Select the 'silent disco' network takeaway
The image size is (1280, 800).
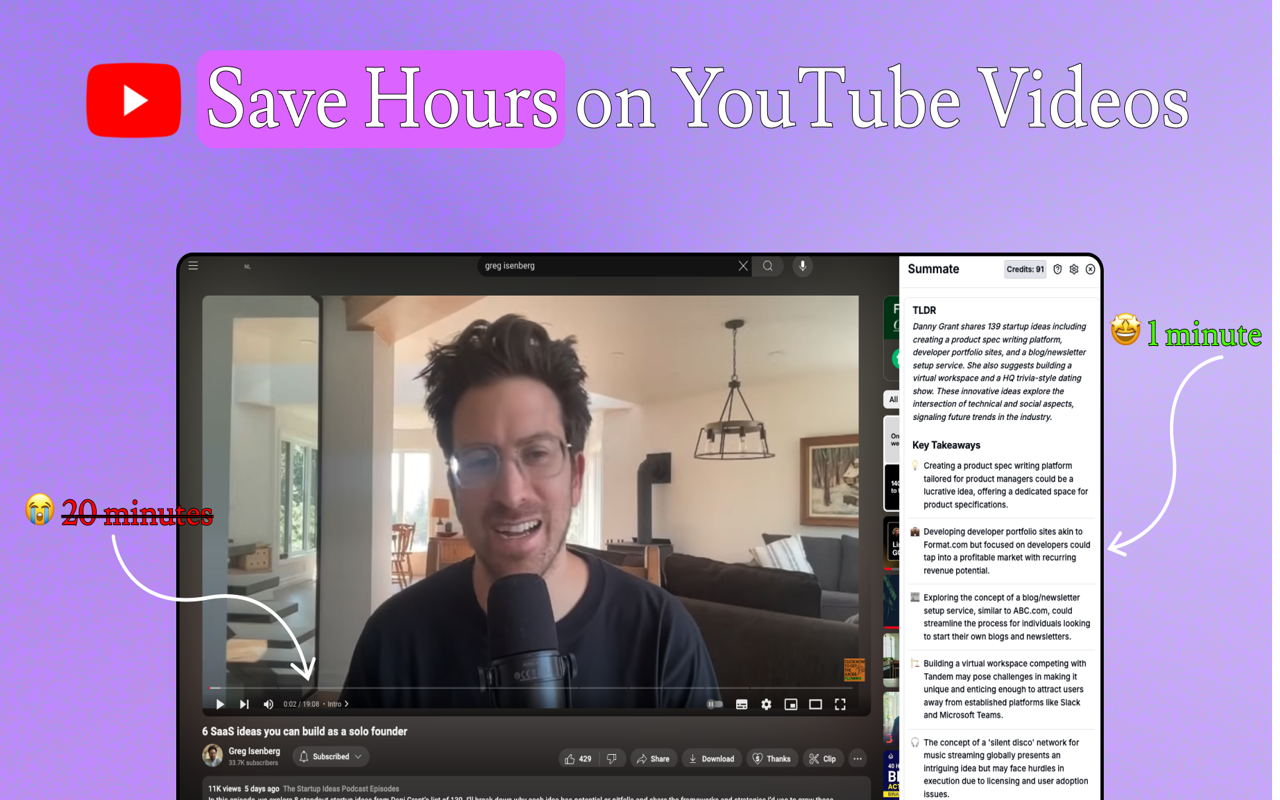coord(1000,768)
